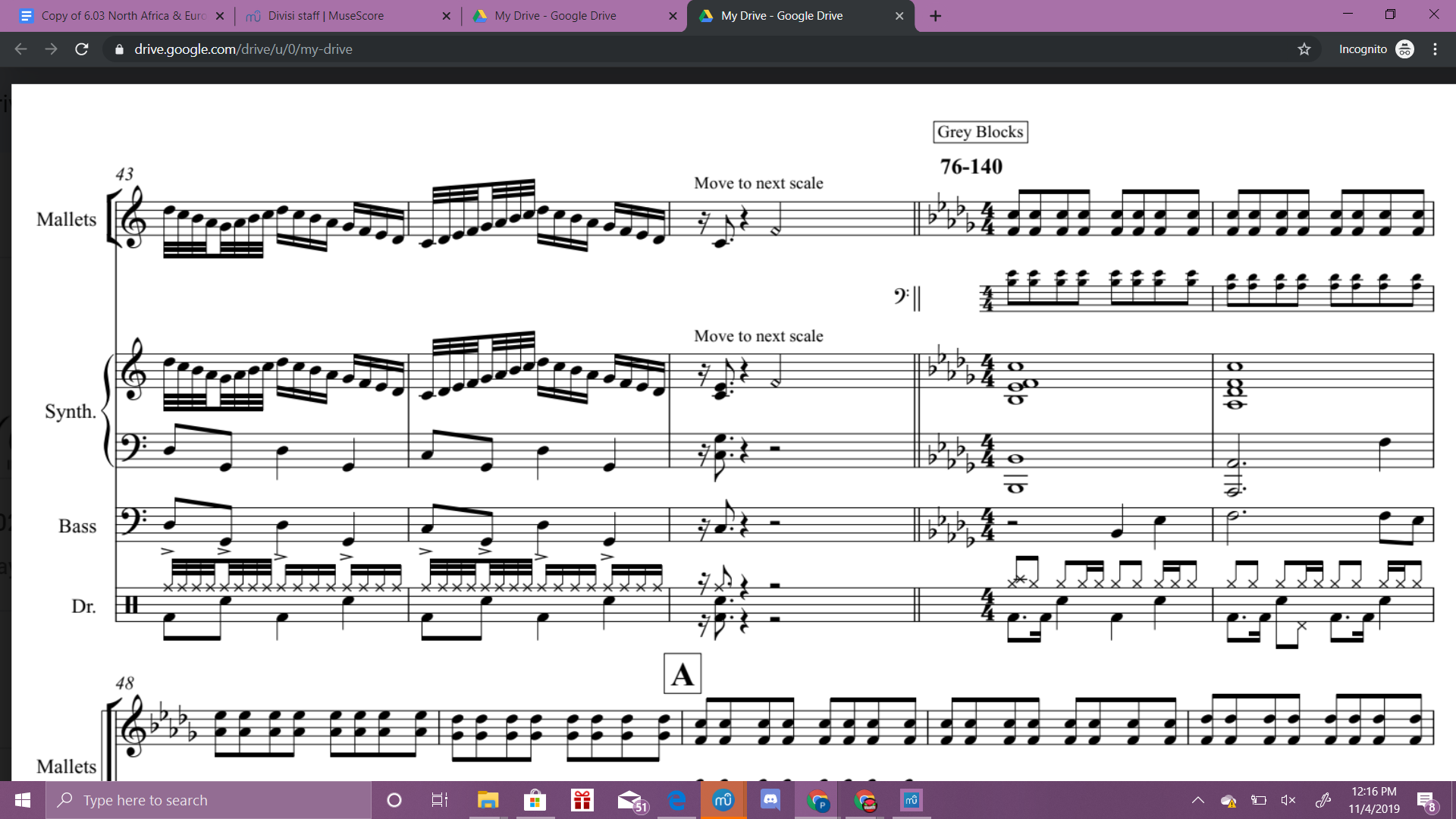Click the measure number 48
The height and width of the screenshot is (819, 1456).
(x=124, y=682)
